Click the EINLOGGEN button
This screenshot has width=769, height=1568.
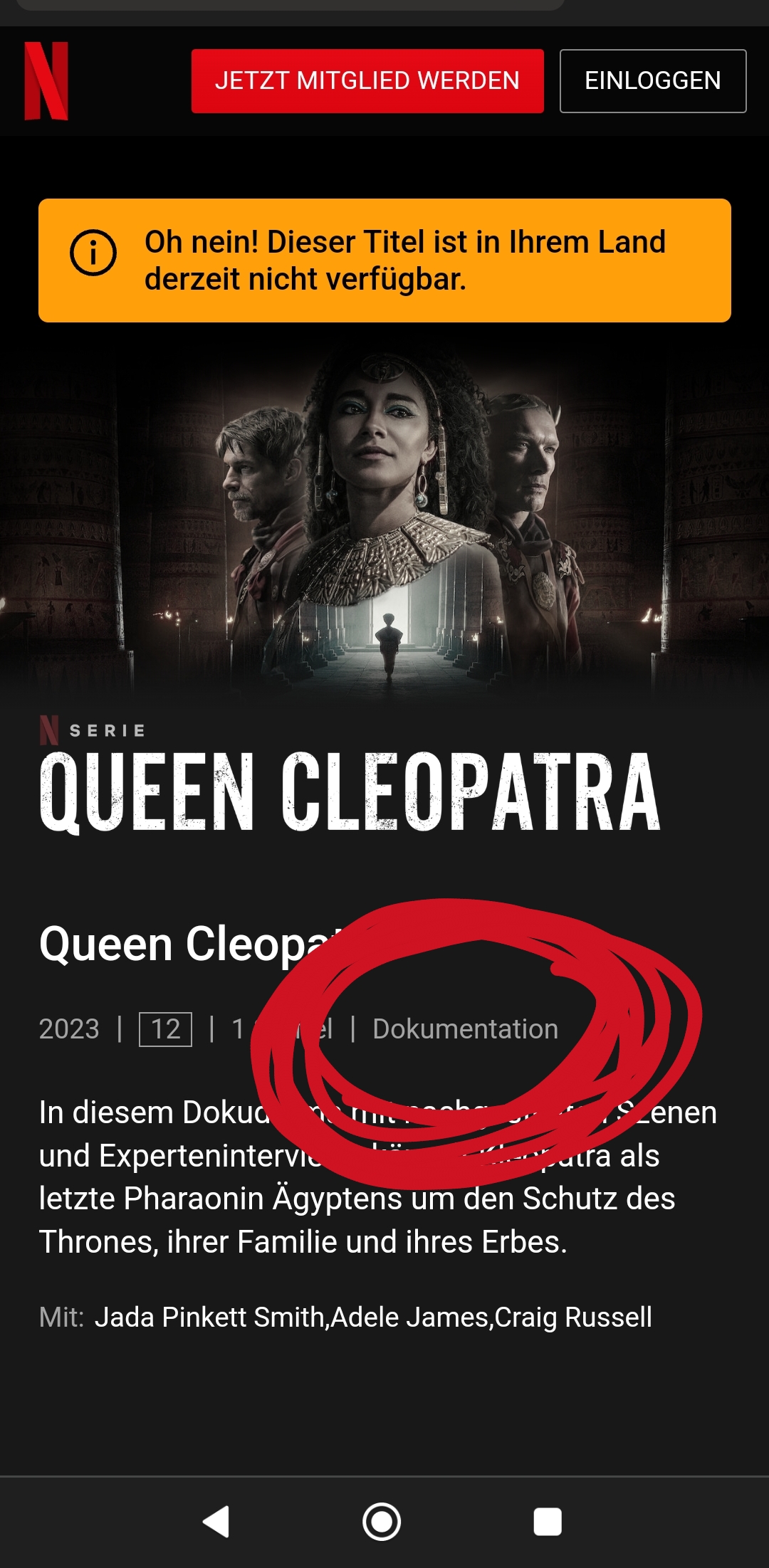653,81
